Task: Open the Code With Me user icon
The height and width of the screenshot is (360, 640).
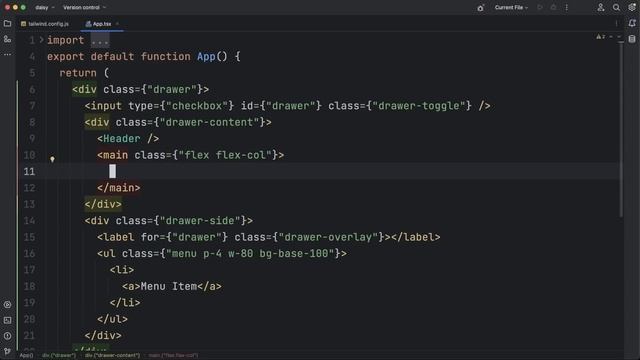Action: tap(600, 7)
